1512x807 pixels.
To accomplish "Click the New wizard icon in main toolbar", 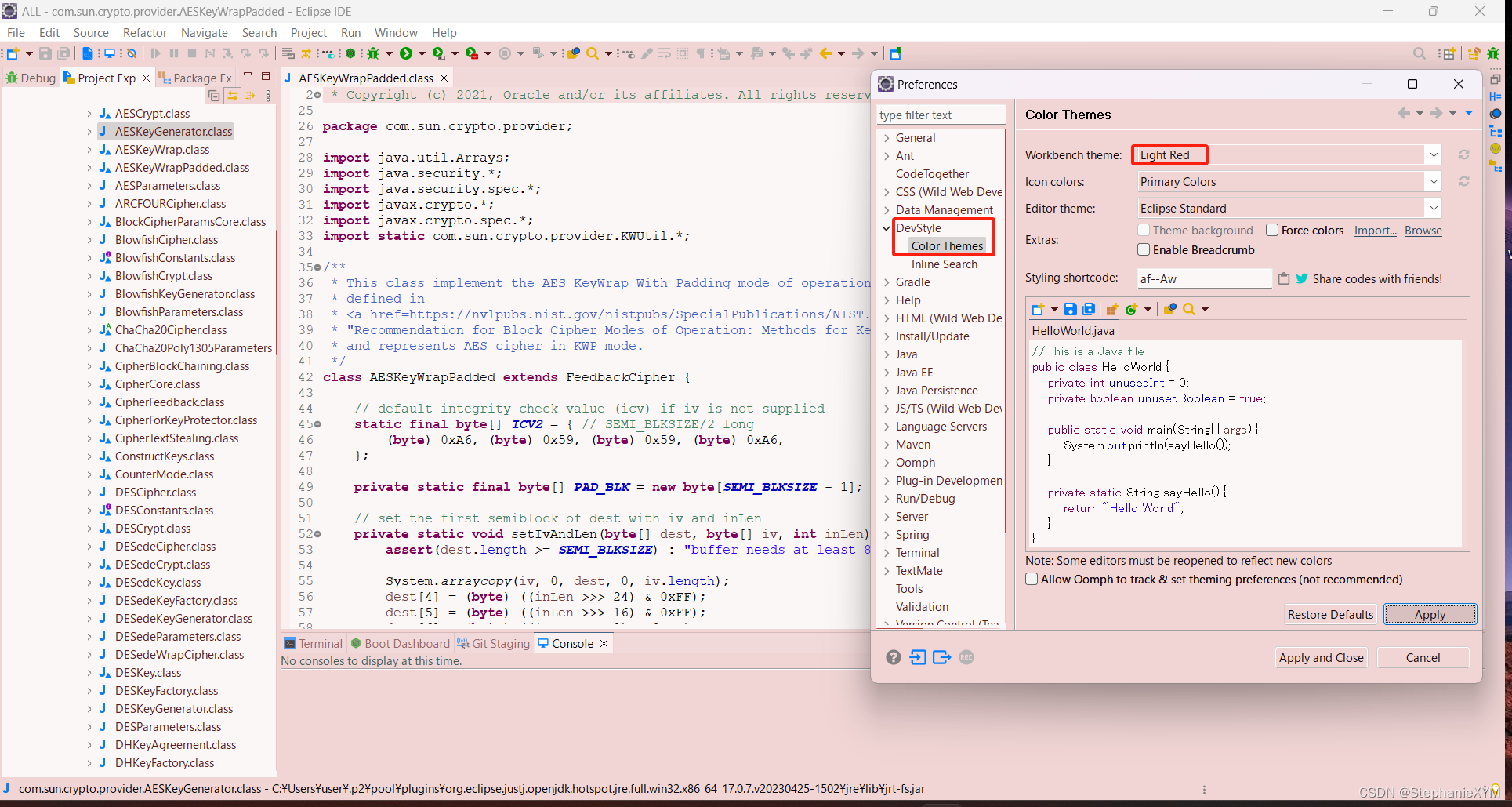I will click(13, 53).
